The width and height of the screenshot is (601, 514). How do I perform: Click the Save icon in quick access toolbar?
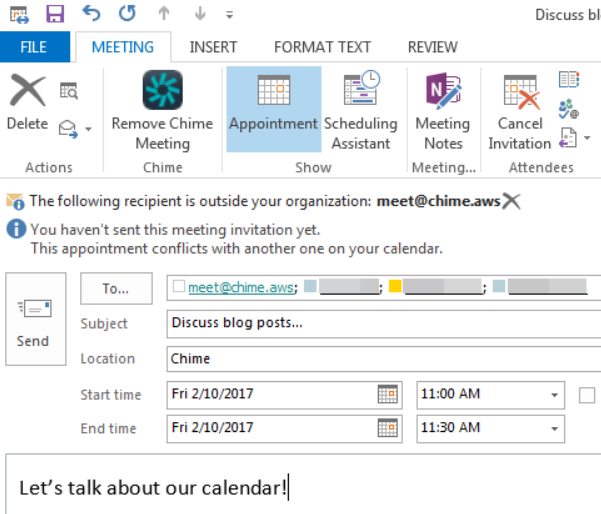coord(55,14)
